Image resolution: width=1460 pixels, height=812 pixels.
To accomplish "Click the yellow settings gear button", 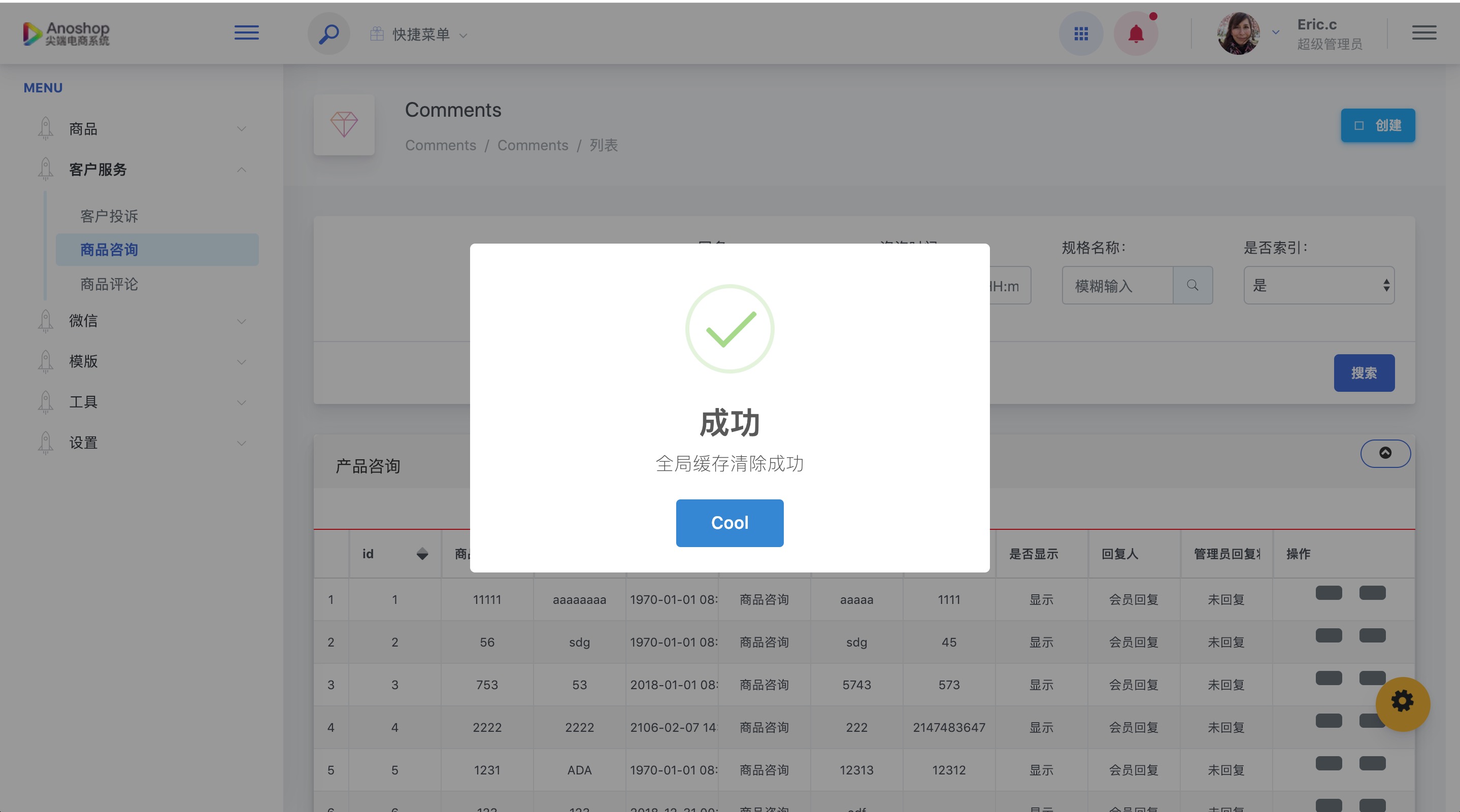I will pyautogui.click(x=1402, y=703).
